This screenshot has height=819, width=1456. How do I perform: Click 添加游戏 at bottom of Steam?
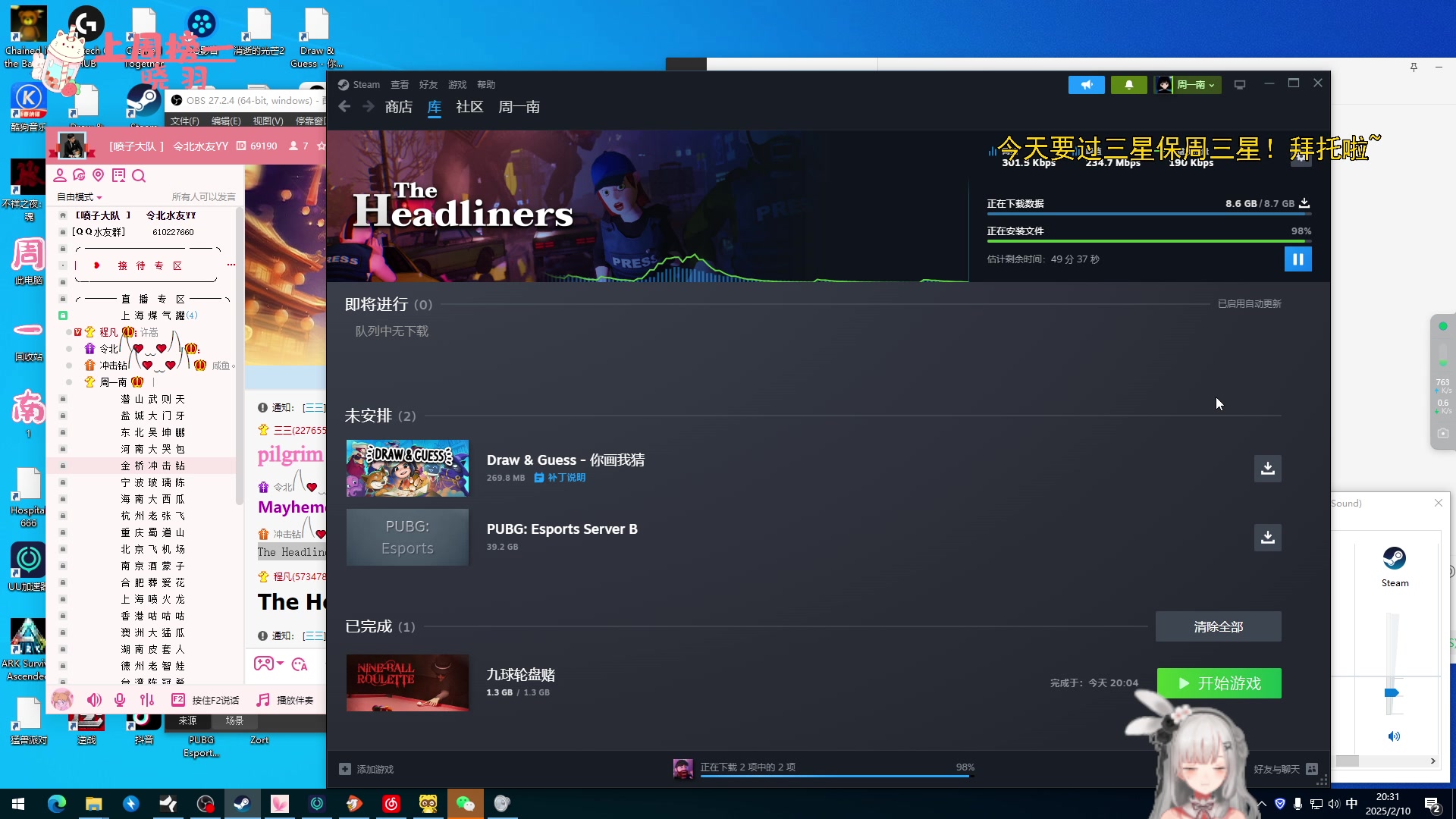click(x=366, y=769)
